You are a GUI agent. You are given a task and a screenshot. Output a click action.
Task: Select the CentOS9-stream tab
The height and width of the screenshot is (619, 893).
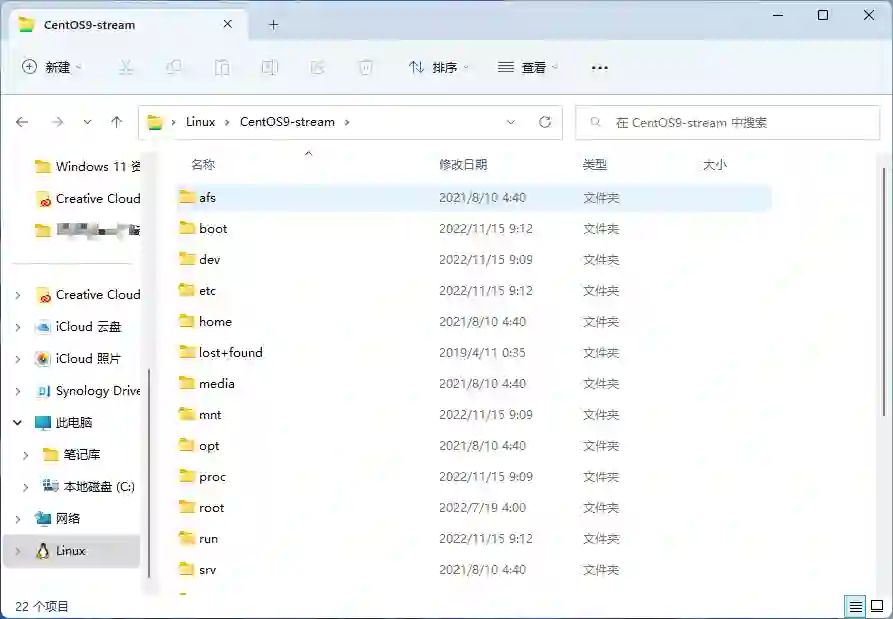tap(128, 24)
